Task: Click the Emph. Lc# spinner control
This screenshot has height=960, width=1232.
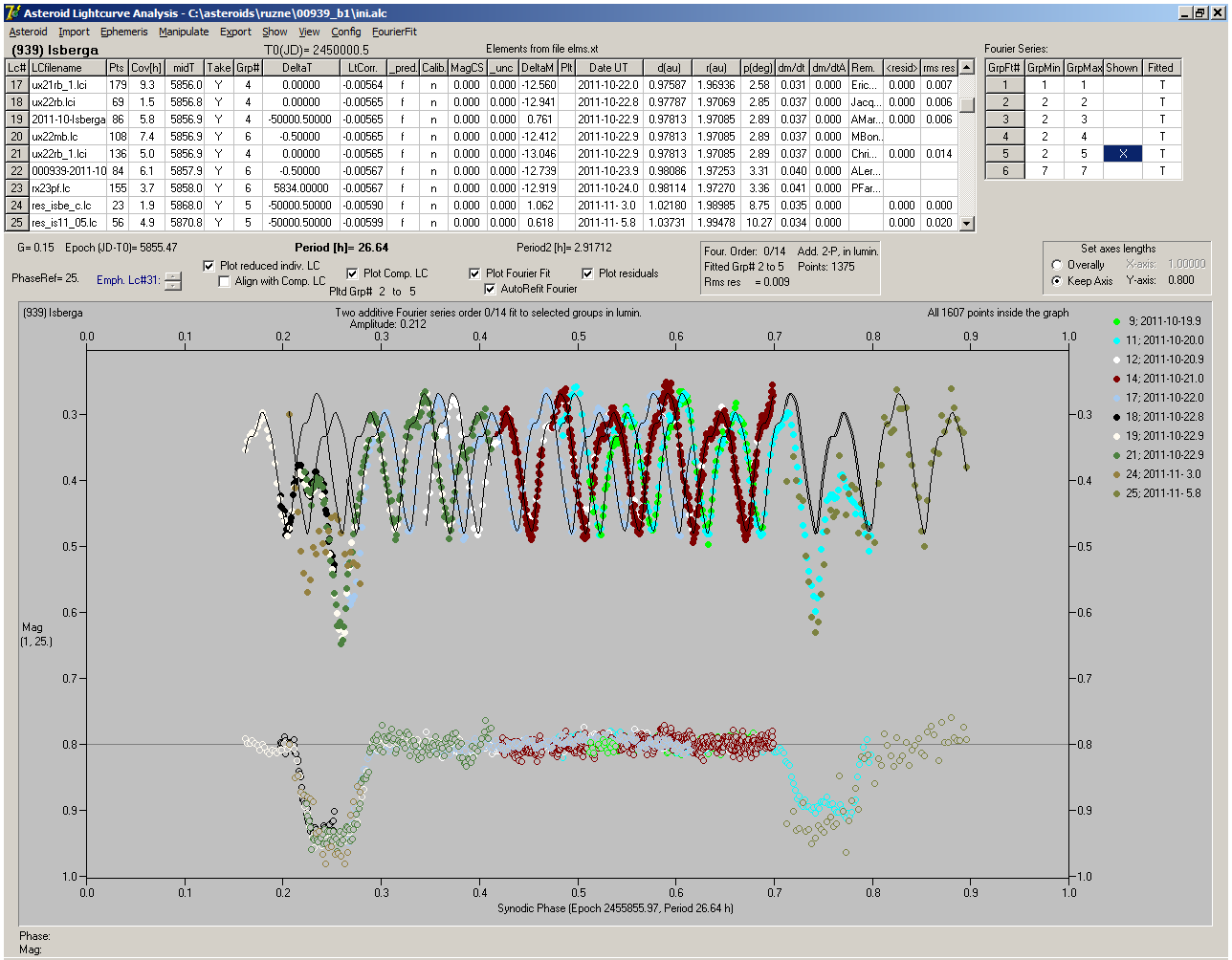Action: point(172,281)
